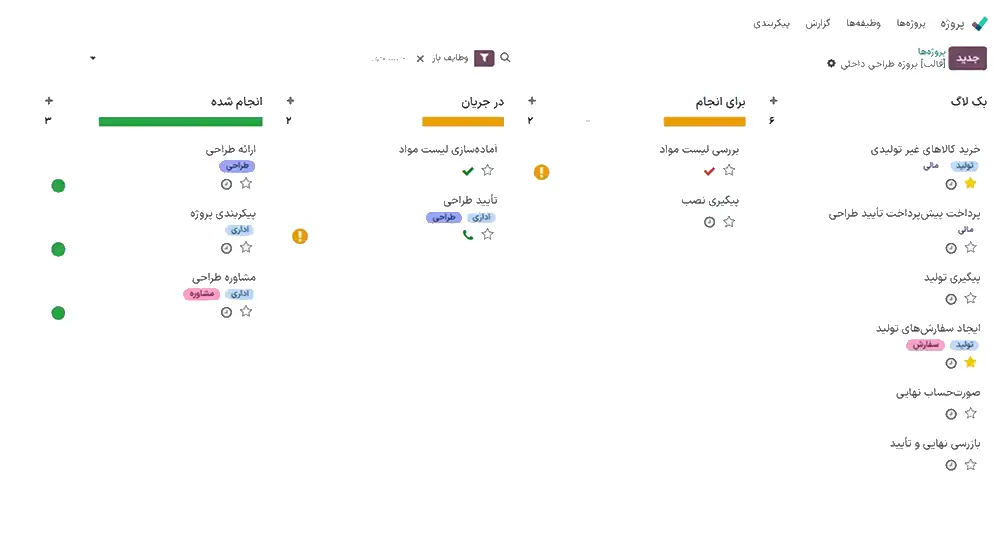This screenshot has height=554, width=1008.
Task: Add a task in 'بک لاگ' column
Action: tap(773, 101)
